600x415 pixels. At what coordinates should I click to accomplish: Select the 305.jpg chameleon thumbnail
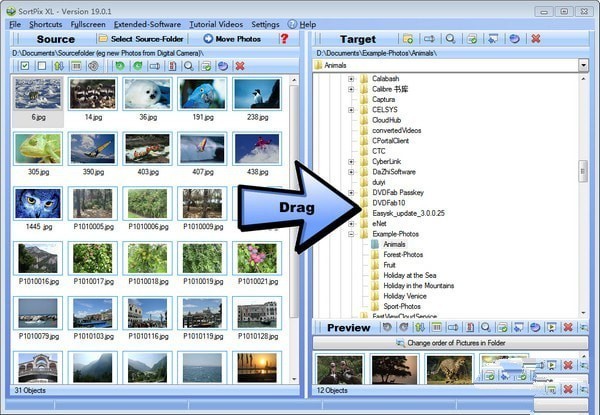(39, 150)
